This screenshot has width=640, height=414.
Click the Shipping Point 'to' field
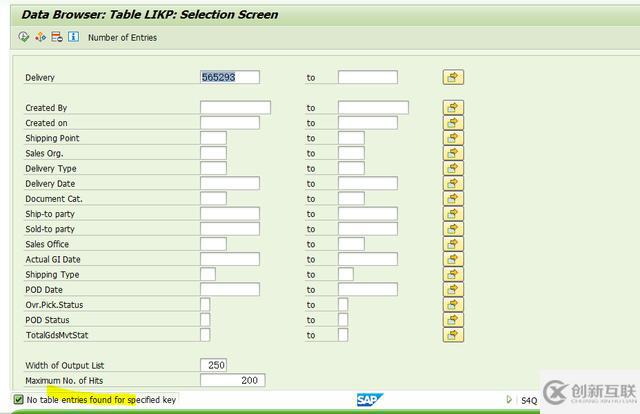(351, 138)
